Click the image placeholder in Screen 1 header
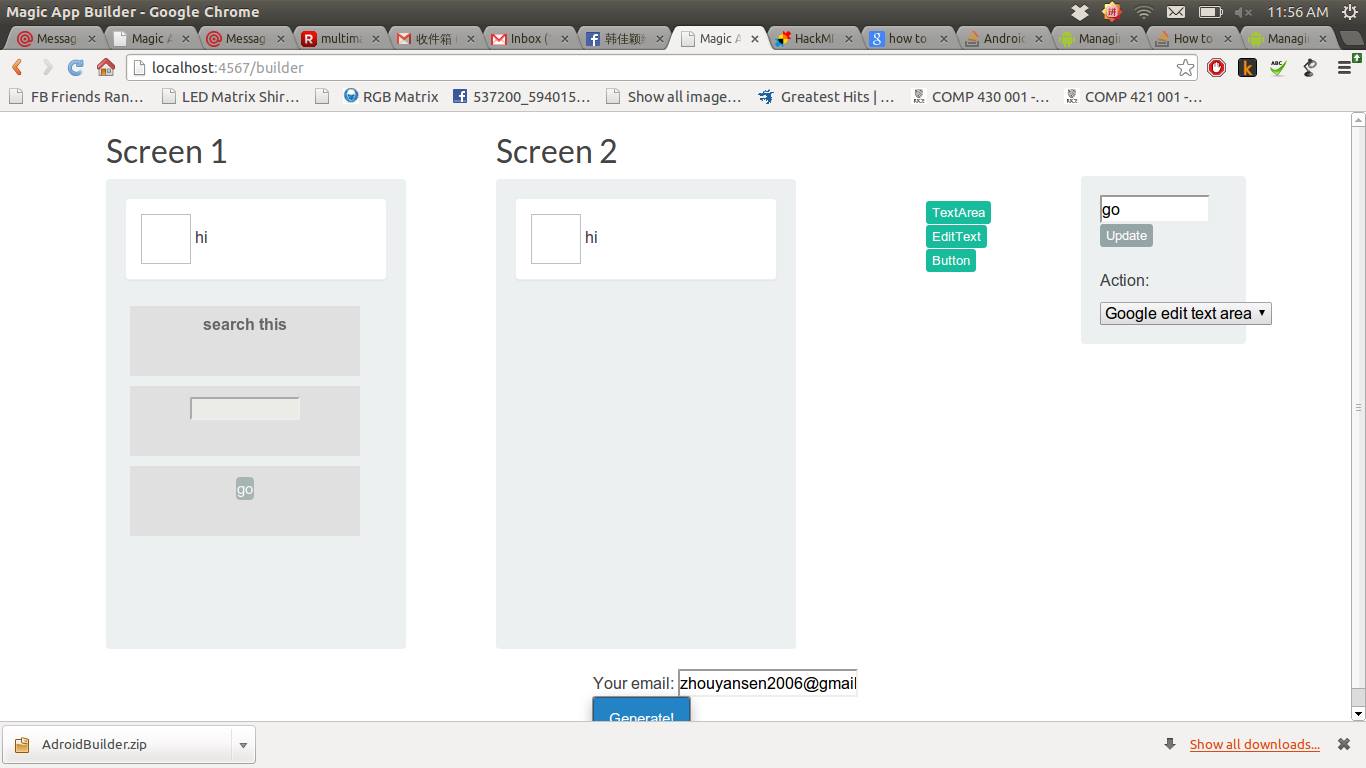 point(166,239)
